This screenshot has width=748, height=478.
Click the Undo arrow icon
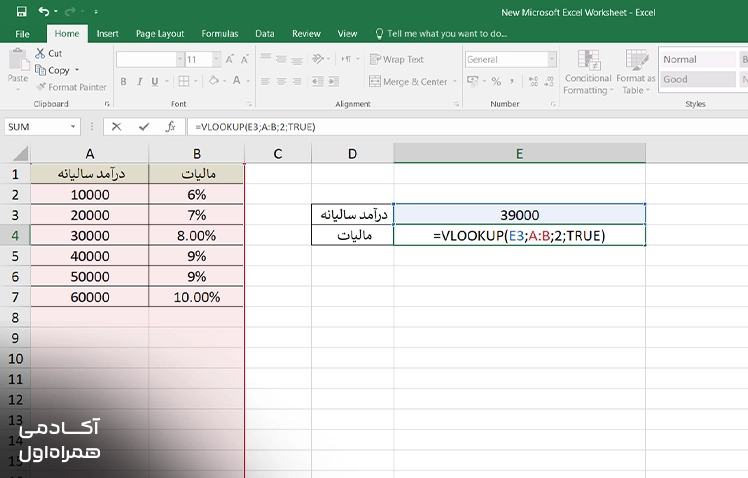(44, 11)
